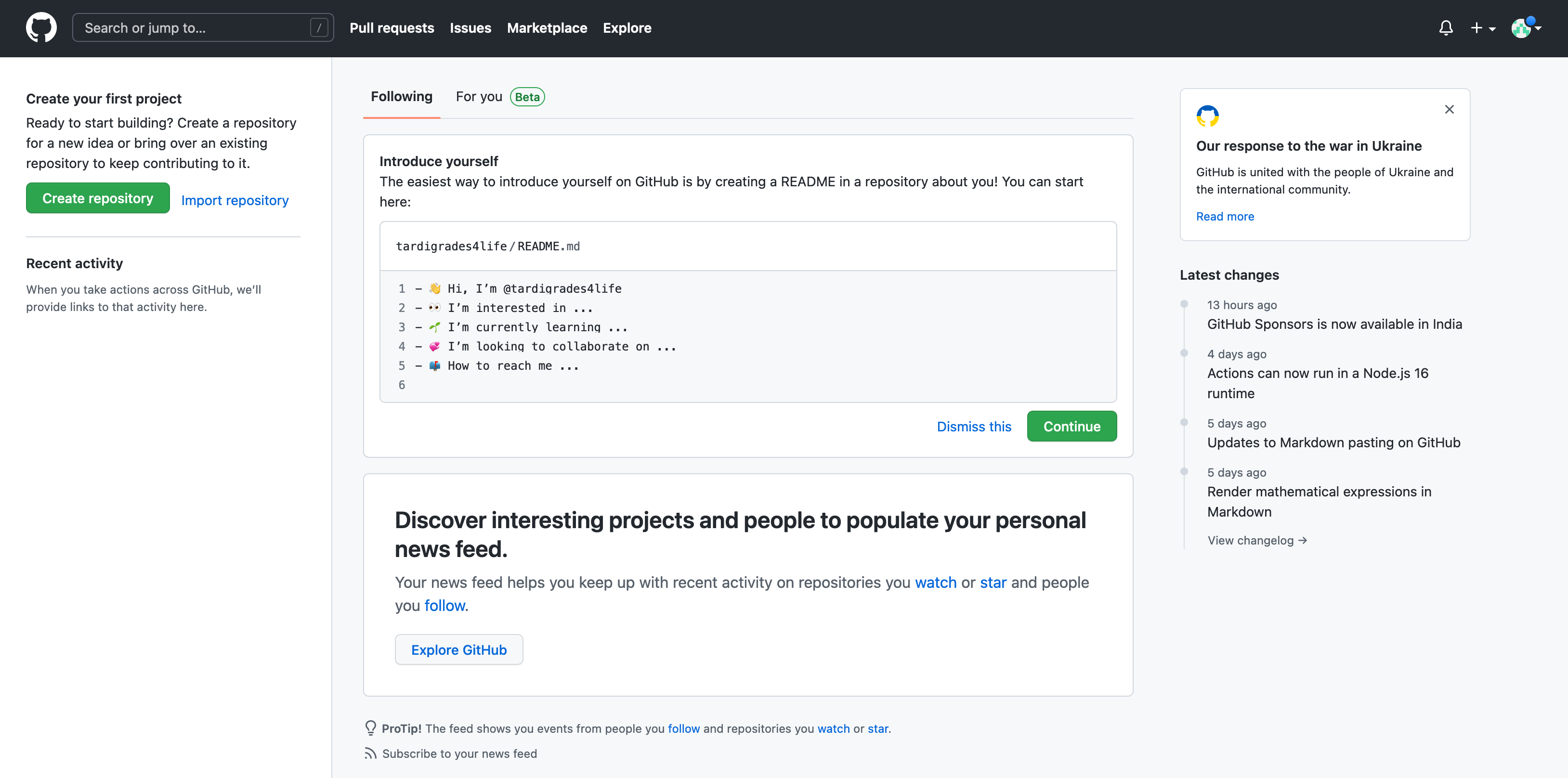This screenshot has width=1568, height=778.
Task: Click the Ukraine-colored Octocat icon
Action: [x=1207, y=116]
